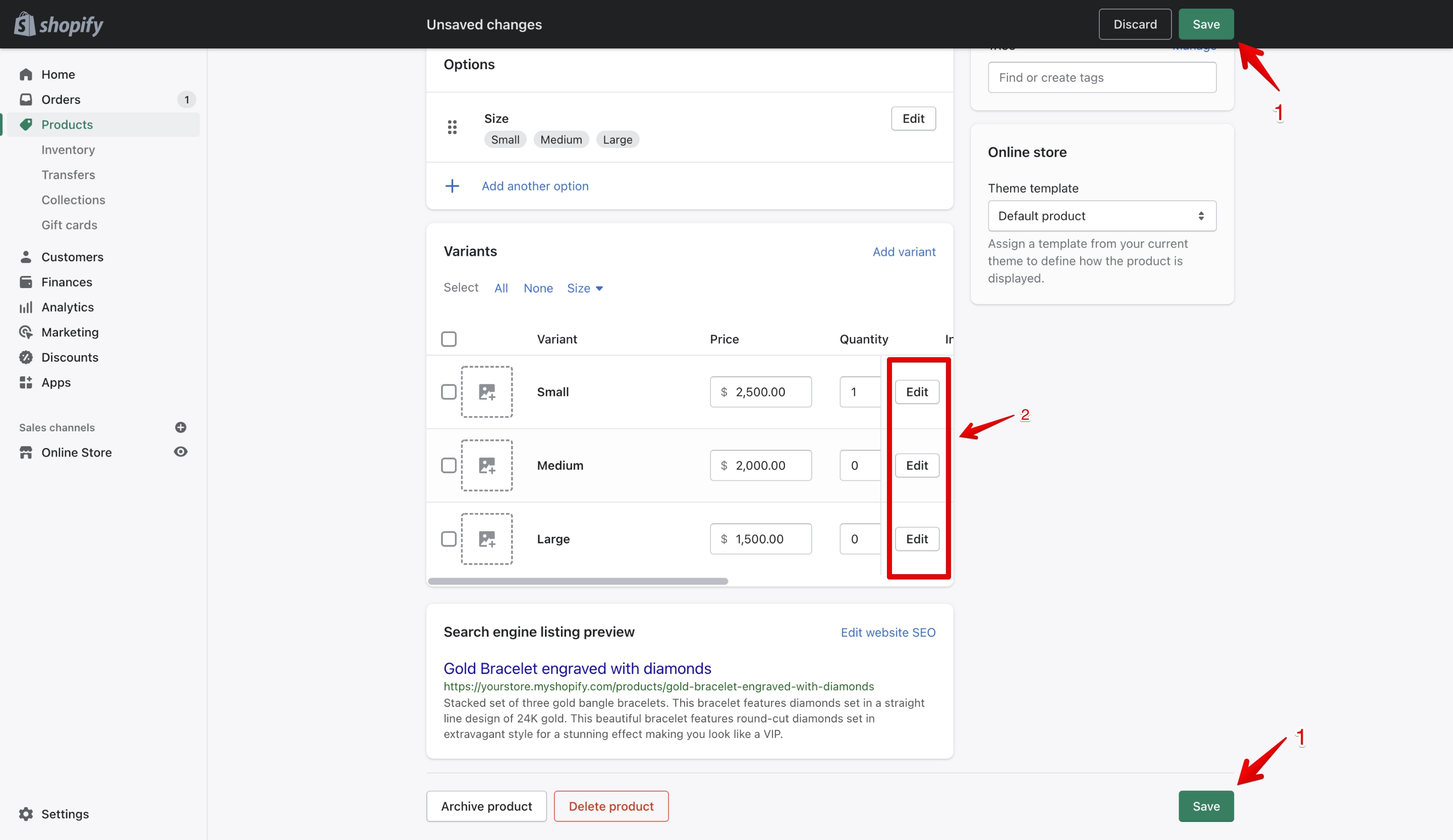Image resolution: width=1453 pixels, height=840 pixels.
Task: Grab the Size option drag handle
Action: [x=452, y=127]
